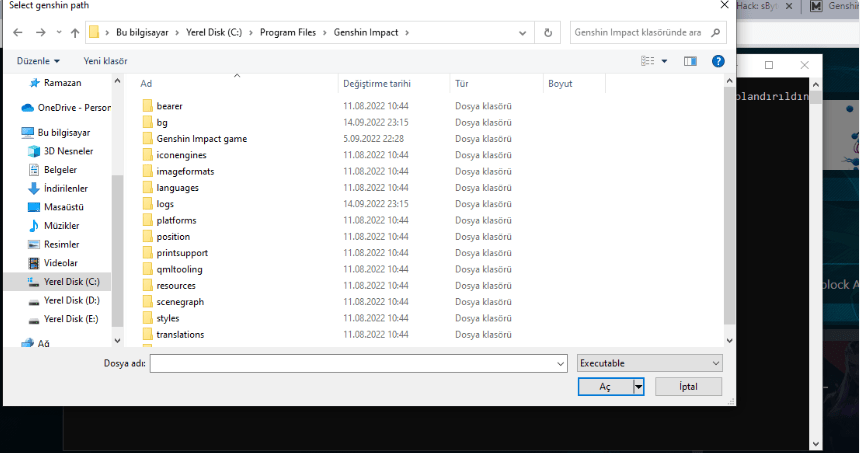Open view options dropdown arrow
Screen dimensions: 860x453
664,61
